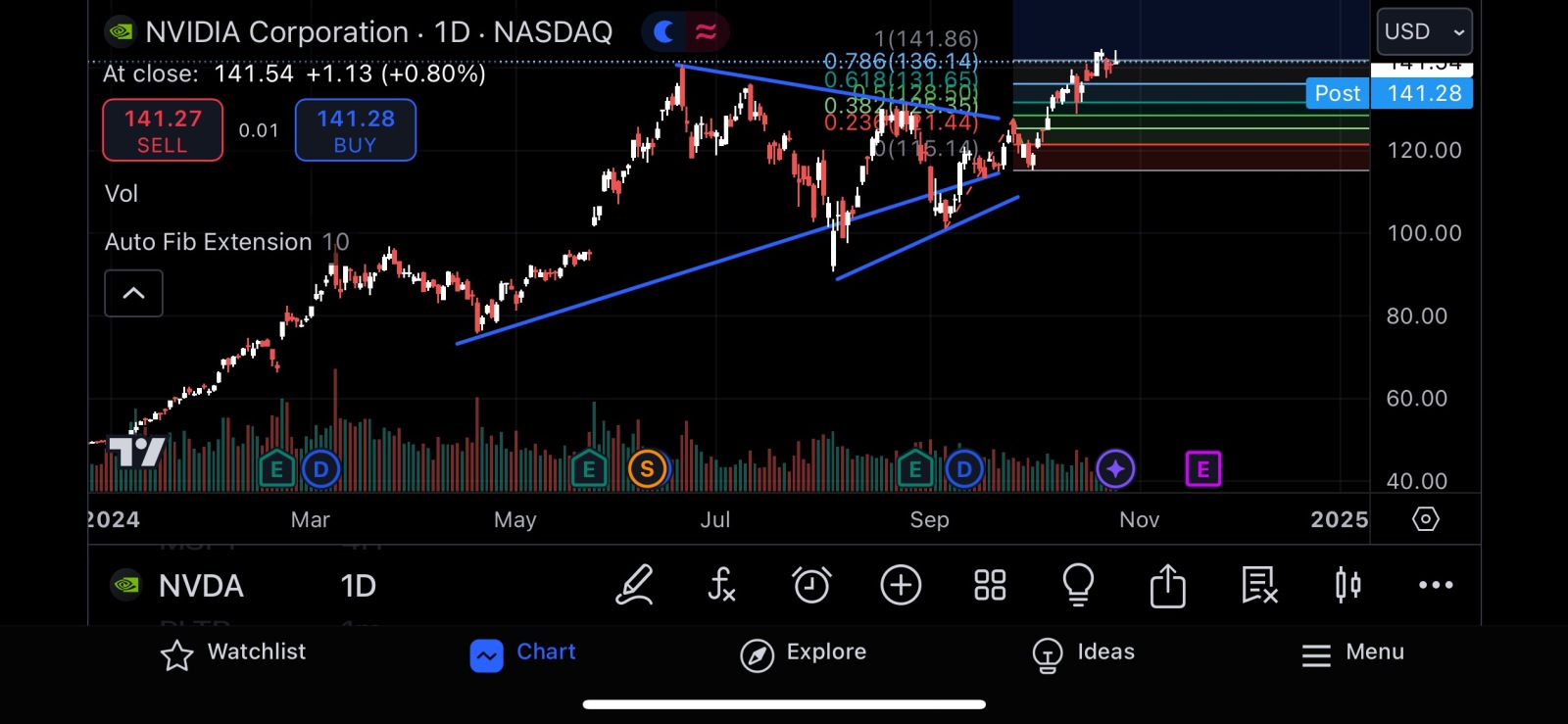Tap the Sep label on time axis
The width and height of the screenshot is (1568, 724).
click(929, 519)
